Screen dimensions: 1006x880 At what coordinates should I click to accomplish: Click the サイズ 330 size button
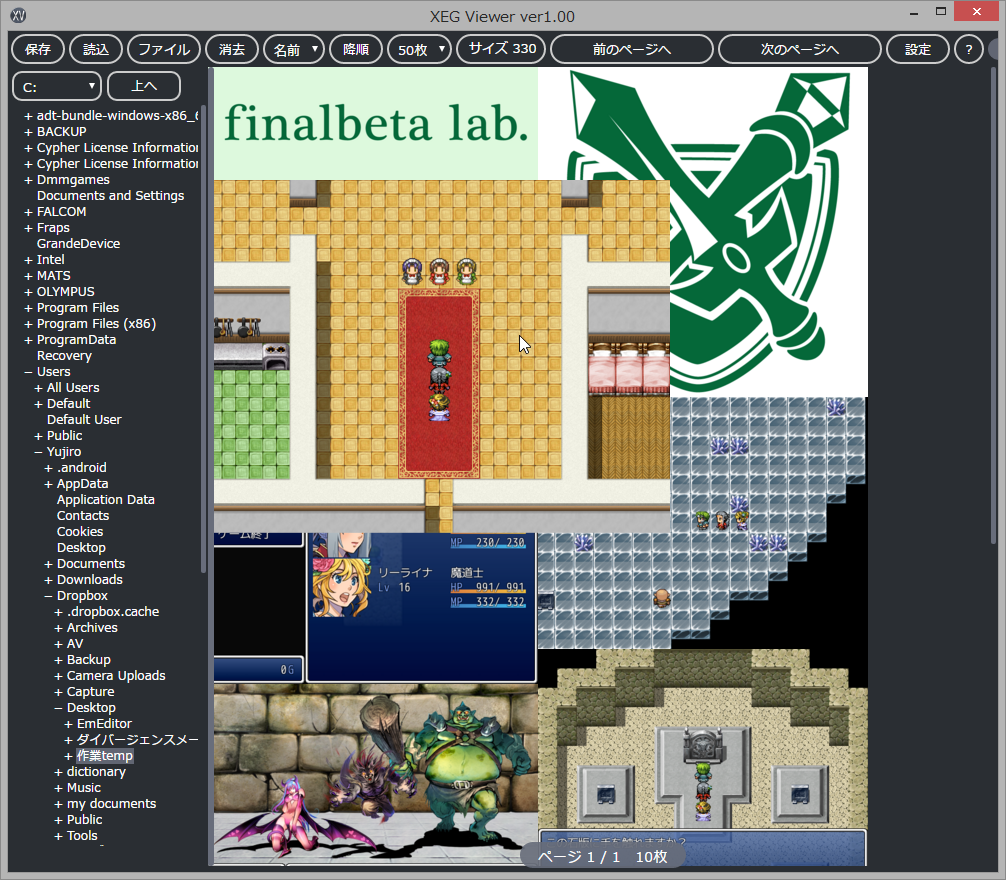tap(502, 49)
